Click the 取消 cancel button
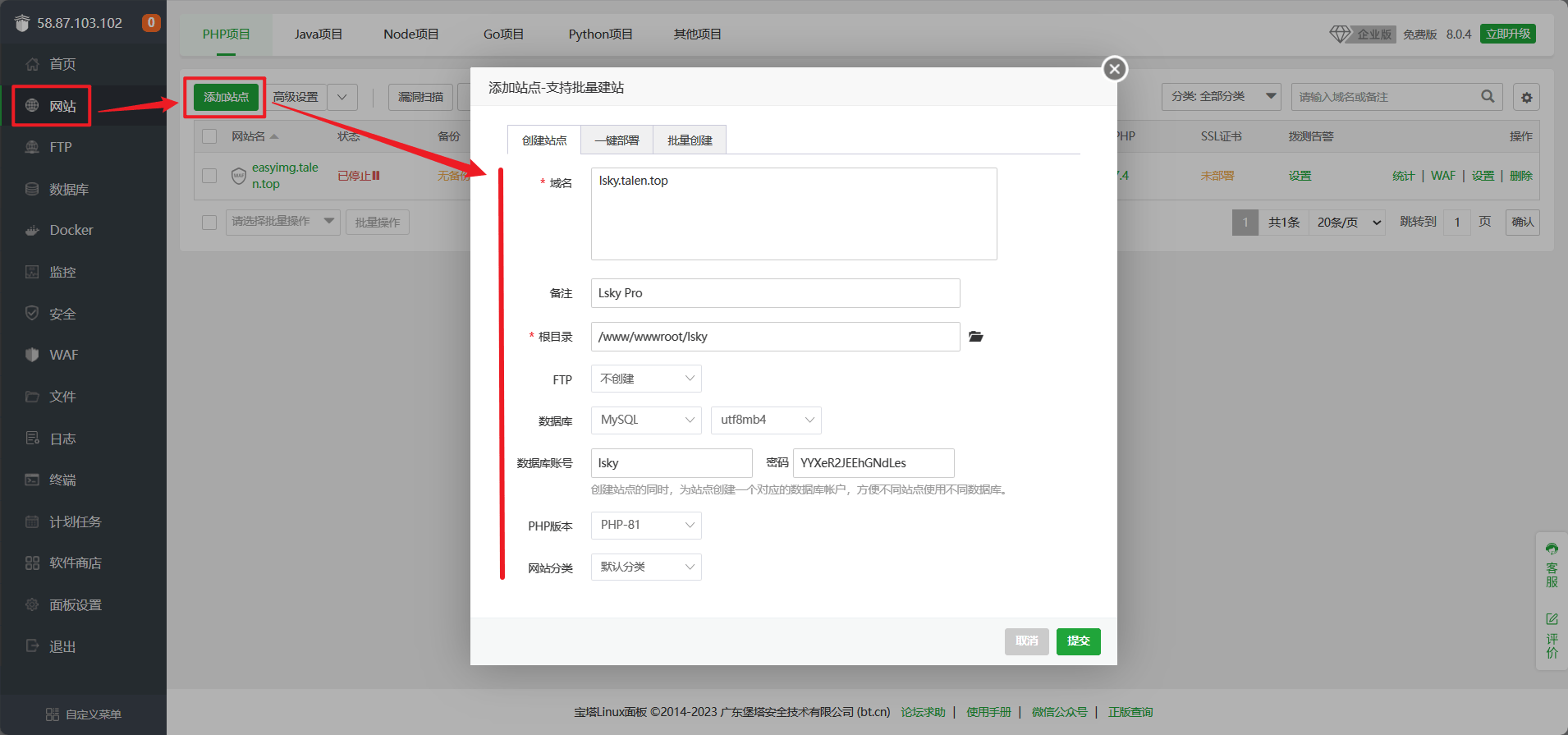The height and width of the screenshot is (735, 1568). (1026, 641)
